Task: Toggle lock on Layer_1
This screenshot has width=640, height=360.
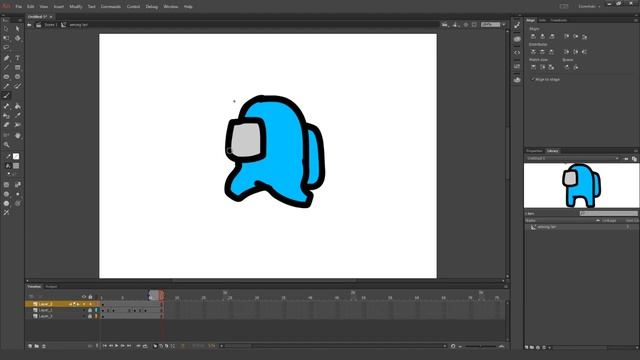Action: 90,310
